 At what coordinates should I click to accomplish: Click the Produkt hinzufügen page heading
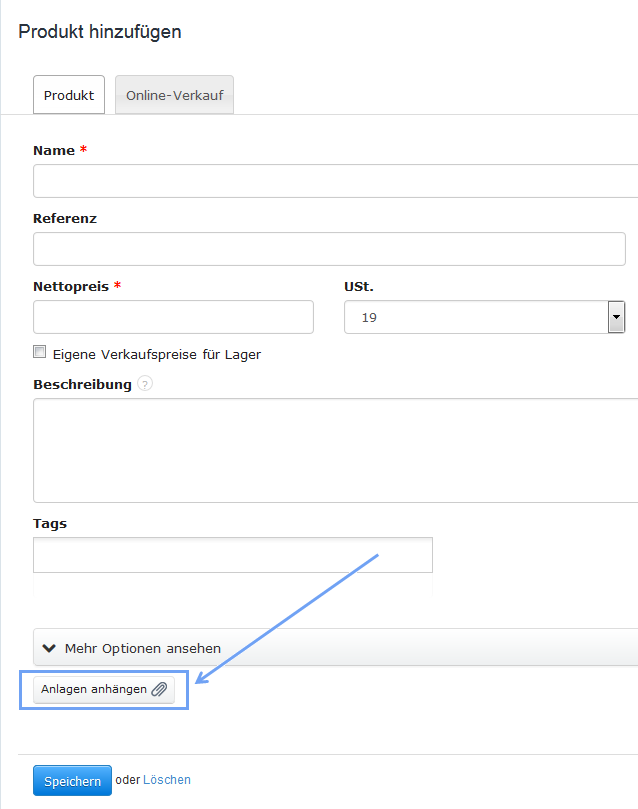point(100,32)
